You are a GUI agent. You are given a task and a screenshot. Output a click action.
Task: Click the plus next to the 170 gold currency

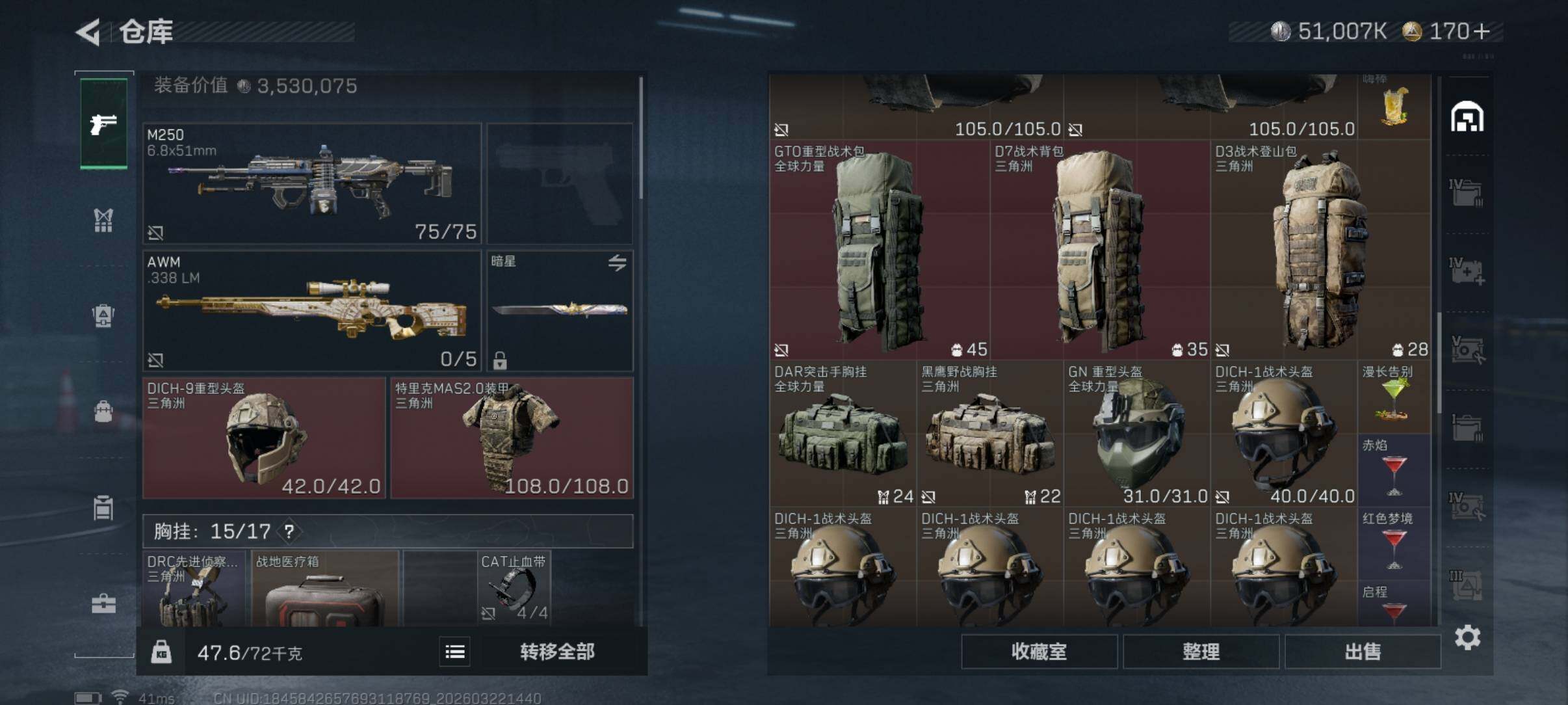pos(1482,31)
